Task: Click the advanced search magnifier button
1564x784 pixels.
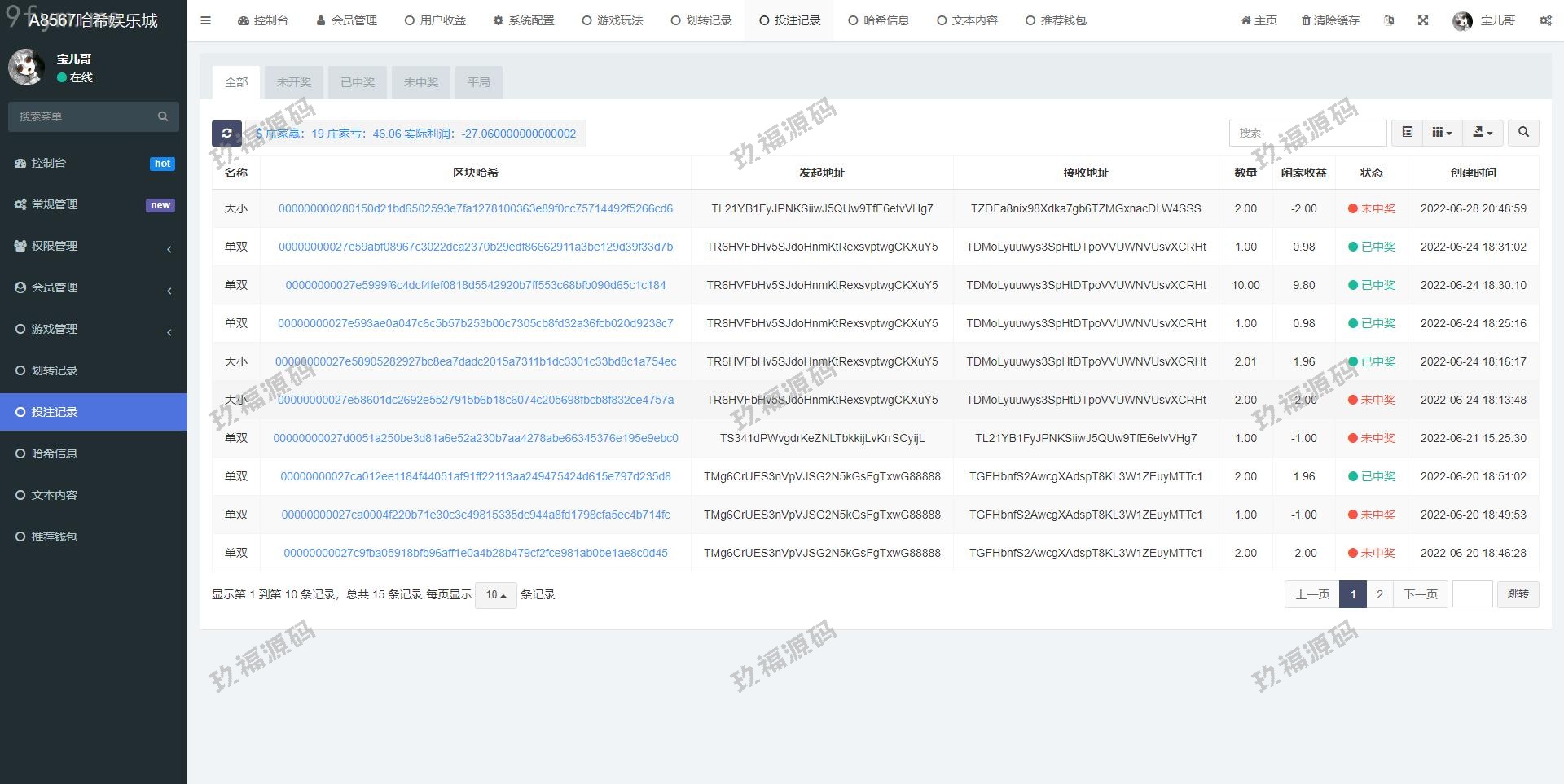Action: point(1523,132)
